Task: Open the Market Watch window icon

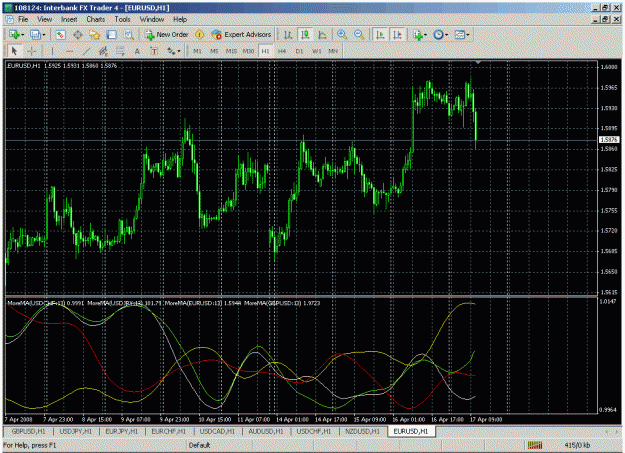Action: click(60, 35)
